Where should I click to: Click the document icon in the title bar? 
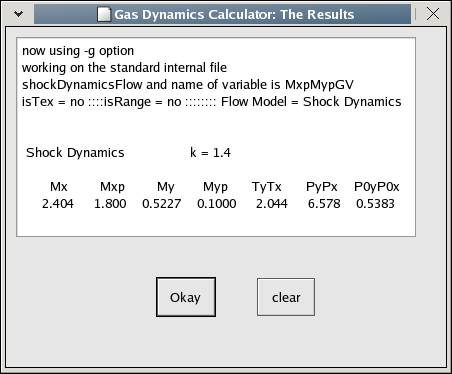104,14
